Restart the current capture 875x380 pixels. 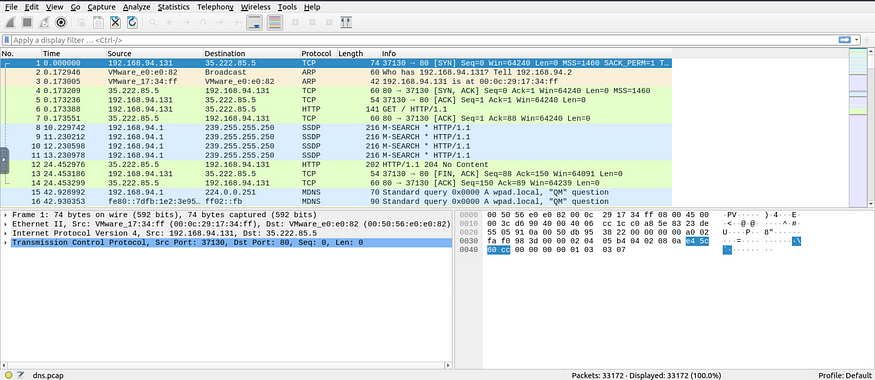(44, 23)
